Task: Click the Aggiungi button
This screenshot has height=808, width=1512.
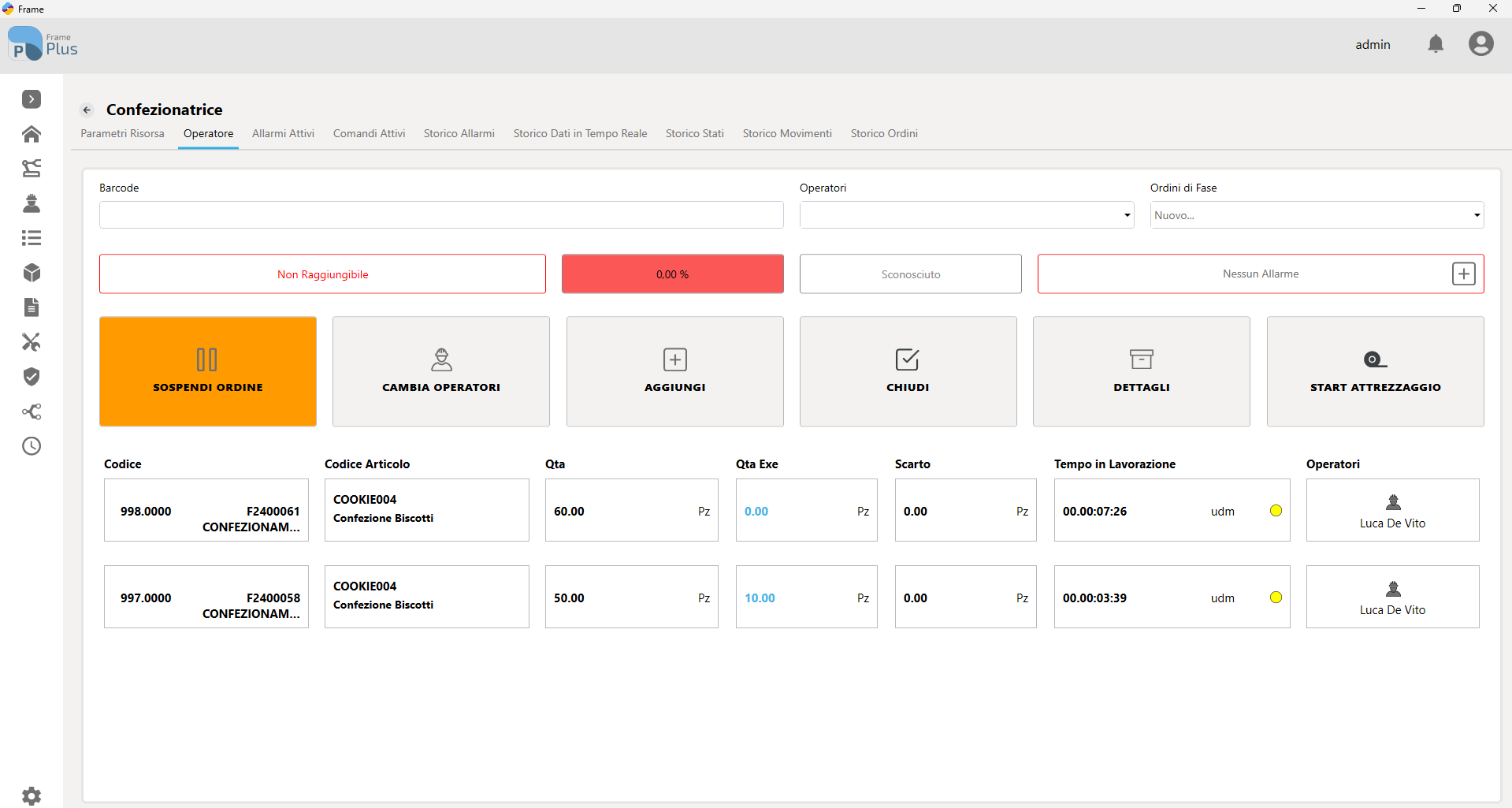Action: (675, 371)
